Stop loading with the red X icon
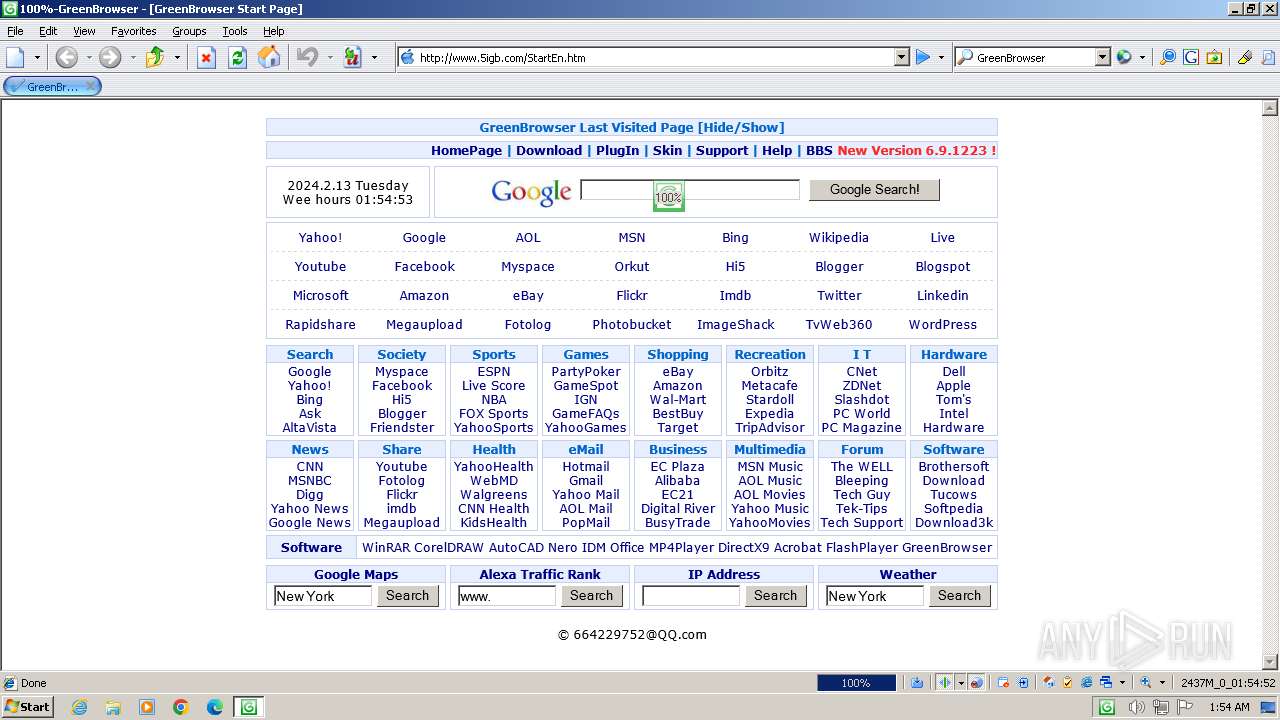This screenshot has height=720, width=1280. (x=206, y=57)
